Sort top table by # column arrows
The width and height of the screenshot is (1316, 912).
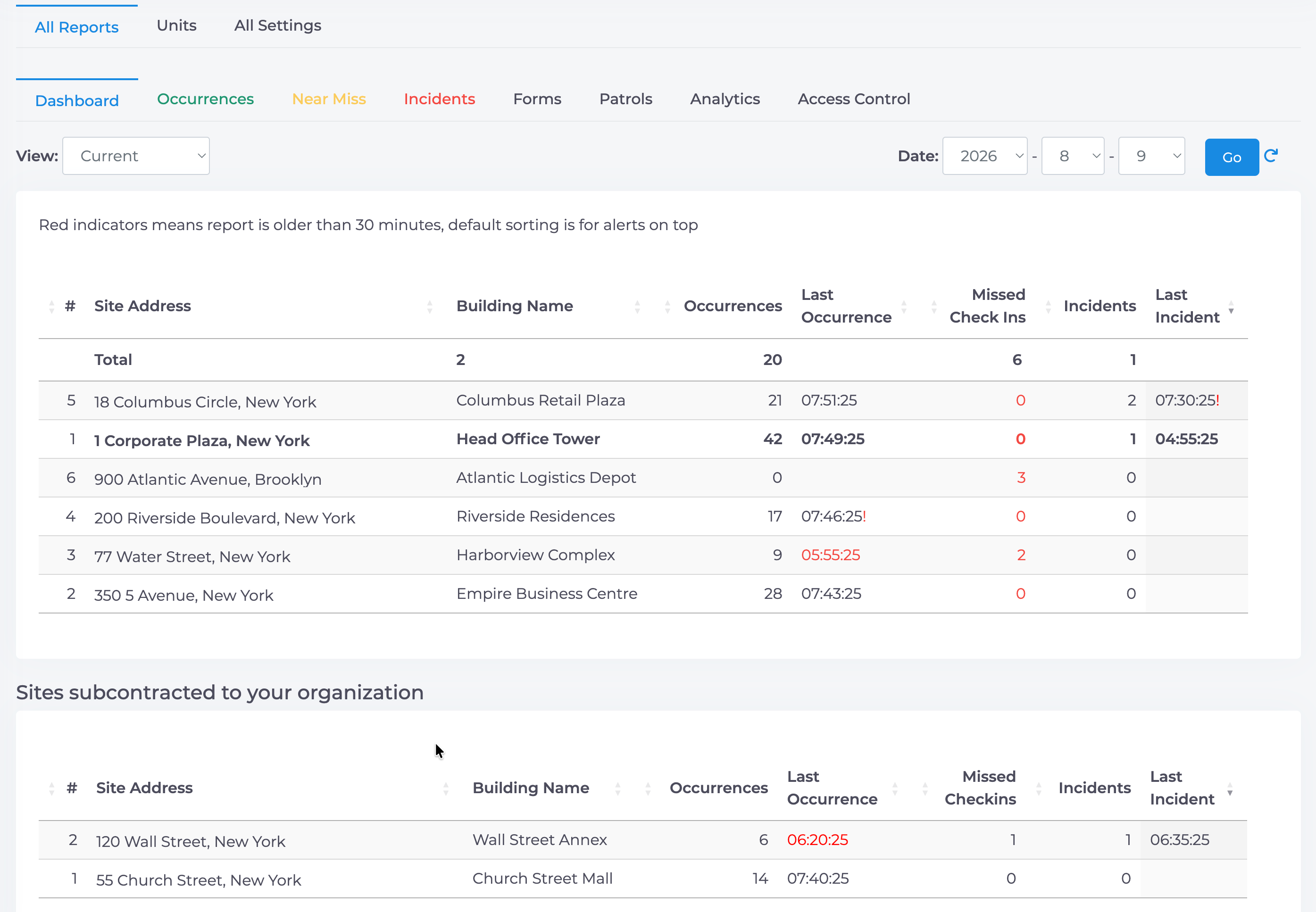[51, 307]
